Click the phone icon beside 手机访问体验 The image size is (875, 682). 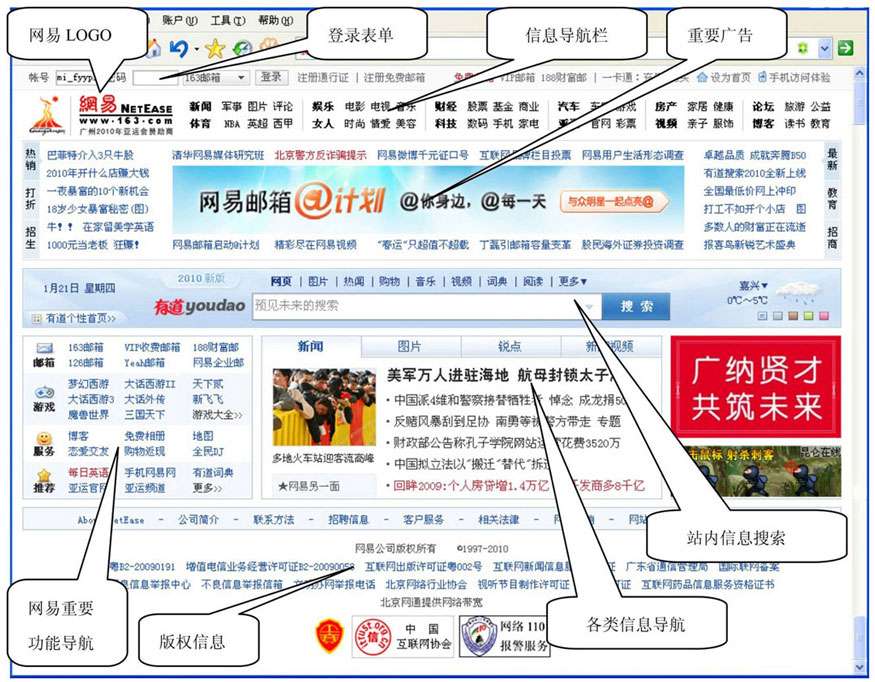click(x=762, y=77)
